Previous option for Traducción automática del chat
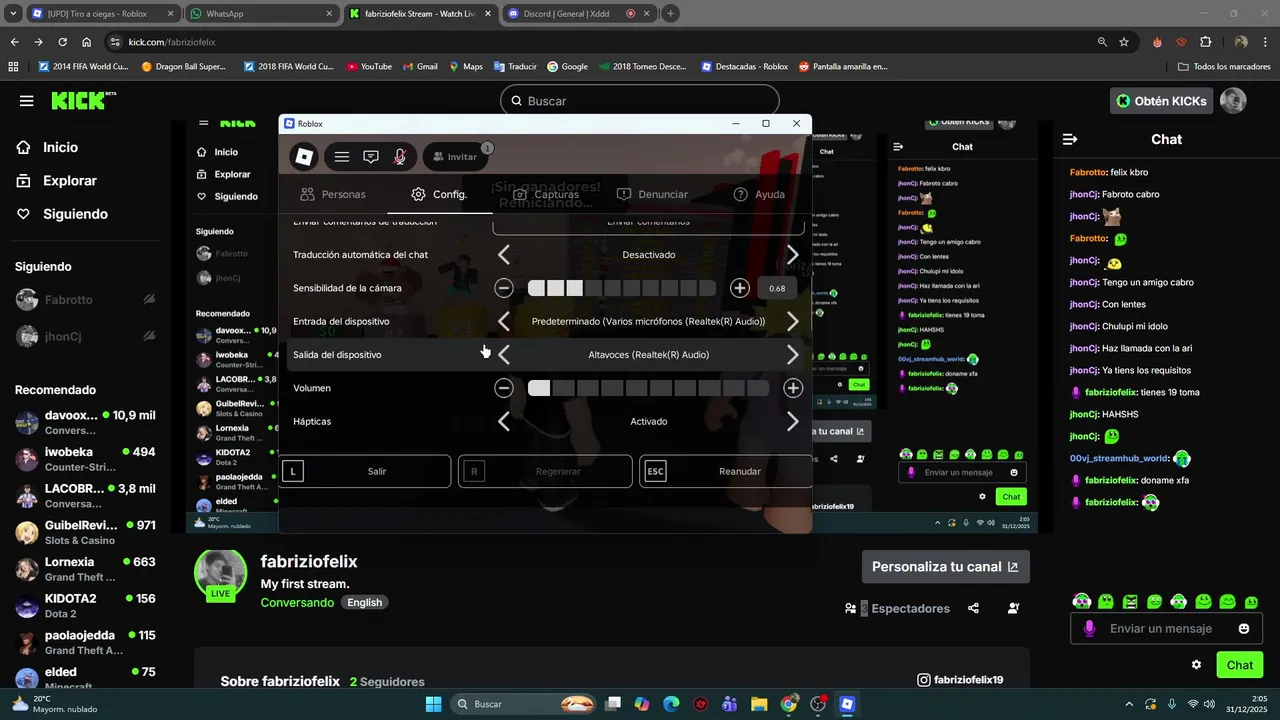Screen dimensions: 1280x720 (x=504, y=255)
